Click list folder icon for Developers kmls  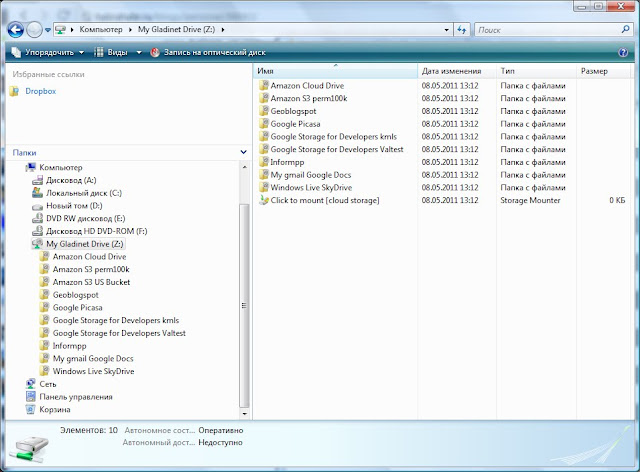pos(264,136)
